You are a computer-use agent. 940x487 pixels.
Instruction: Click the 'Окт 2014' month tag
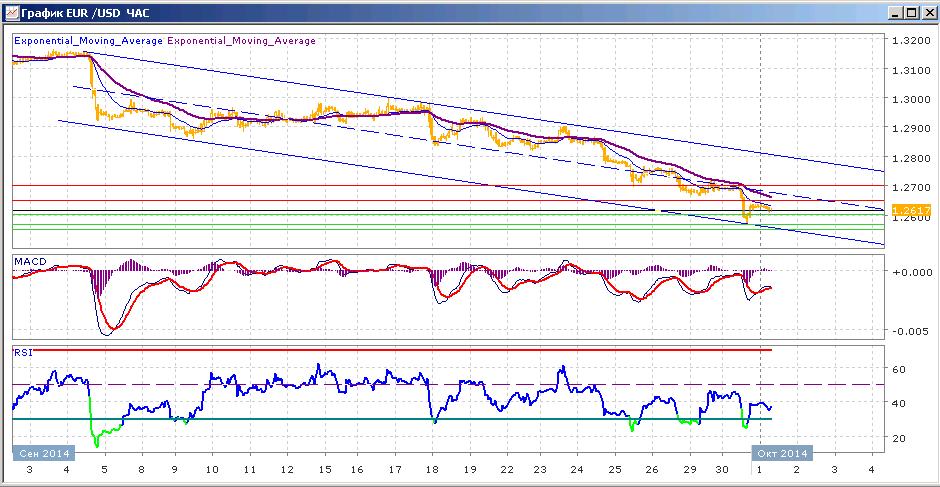coord(782,452)
